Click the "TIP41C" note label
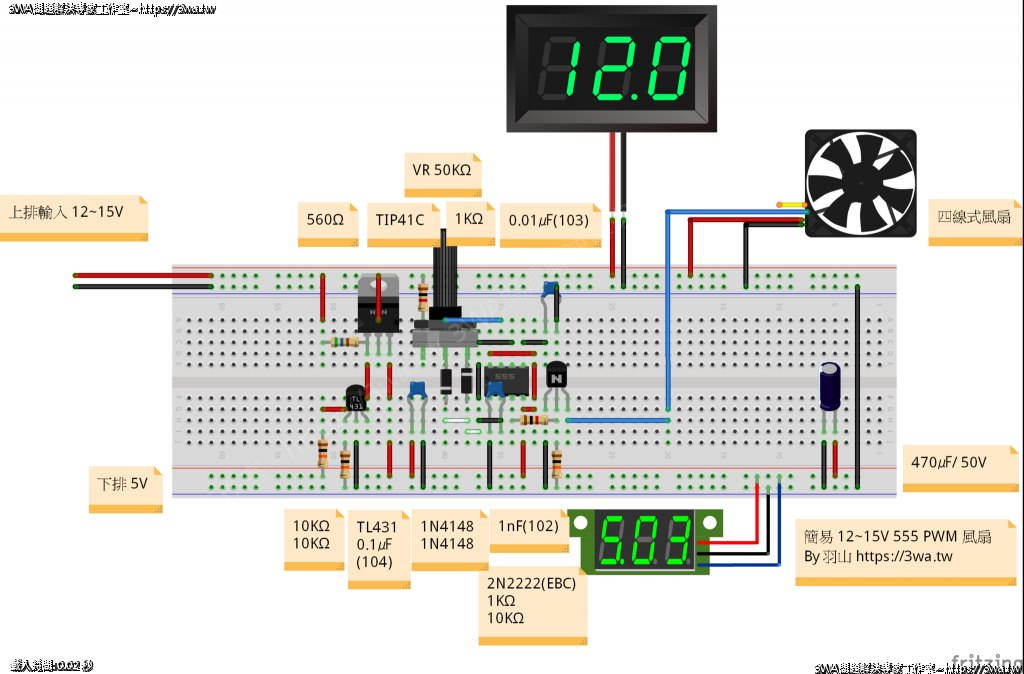 coord(401,221)
